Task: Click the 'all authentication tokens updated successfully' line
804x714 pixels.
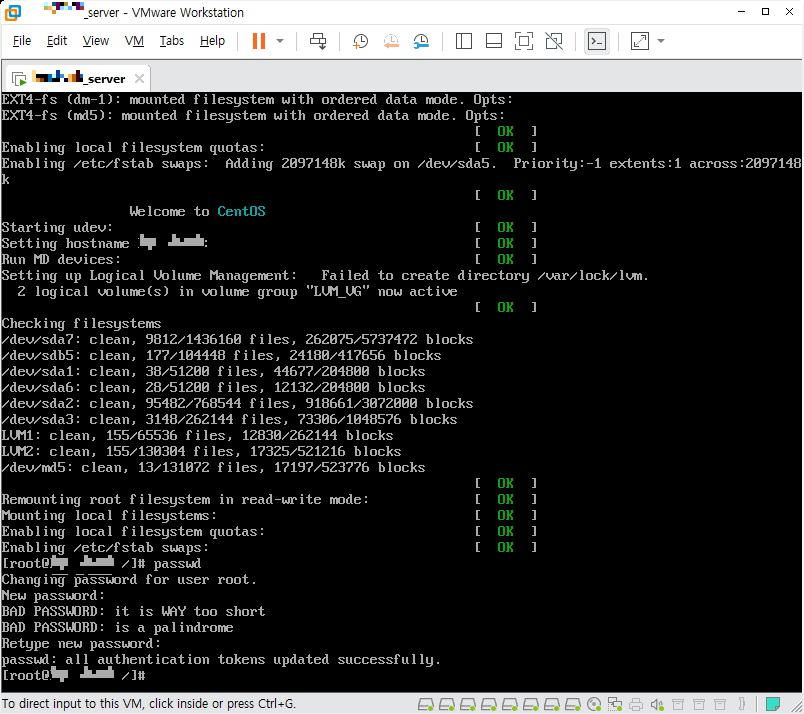Action: [x=221, y=659]
